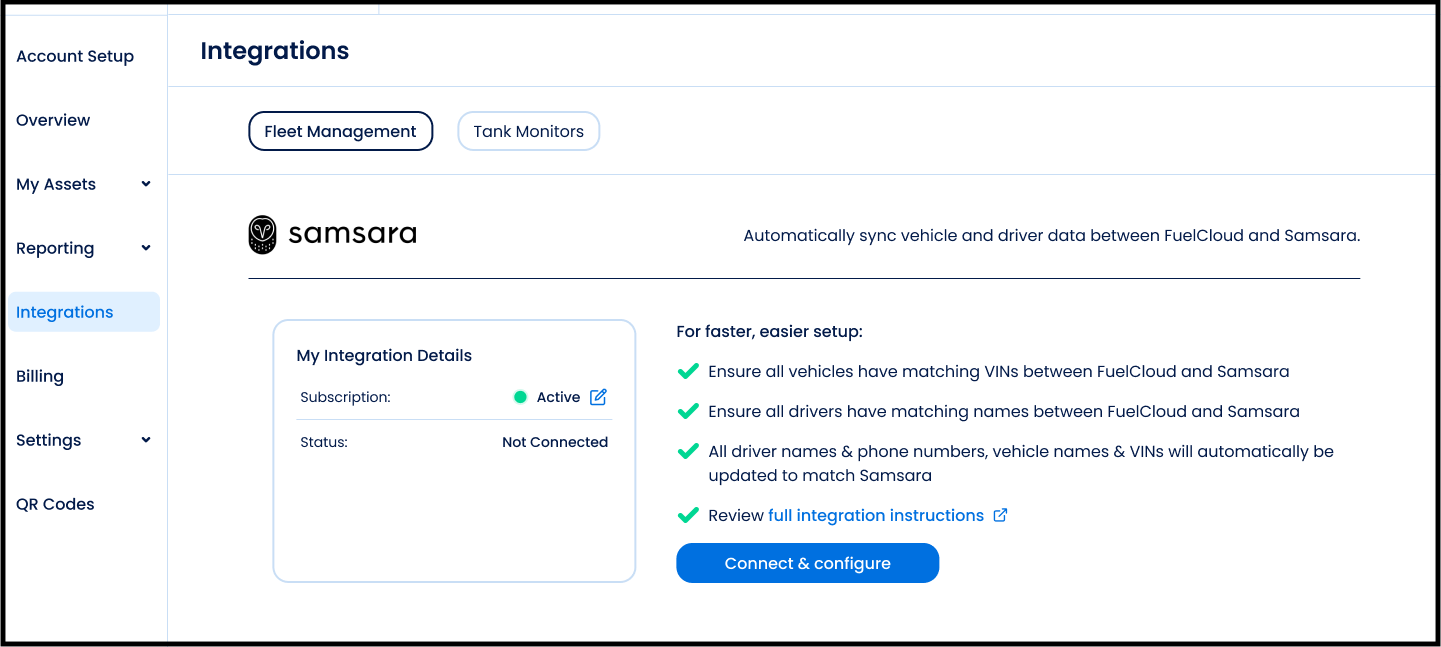The height and width of the screenshot is (647, 1441).
Task: Open the QR Codes section
Action: pyautogui.click(x=55, y=504)
